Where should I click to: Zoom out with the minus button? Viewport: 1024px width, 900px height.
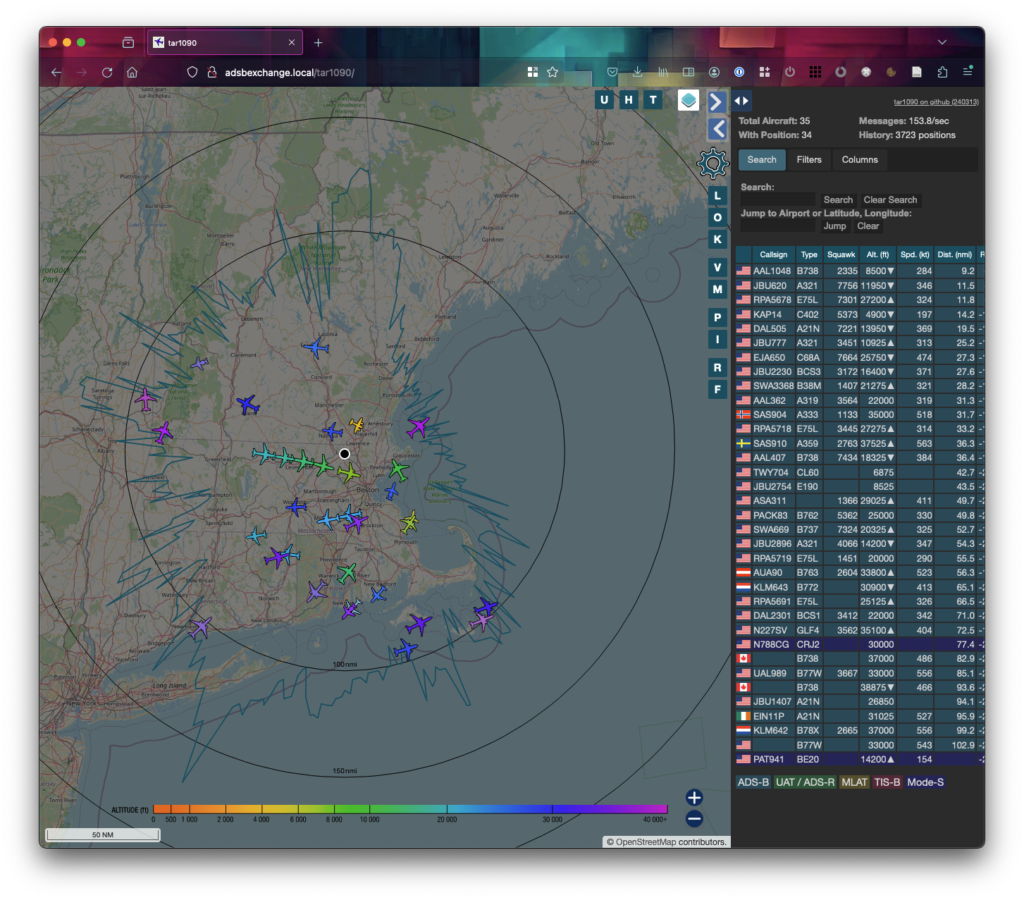pyautogui.click(x=694, y=818)
